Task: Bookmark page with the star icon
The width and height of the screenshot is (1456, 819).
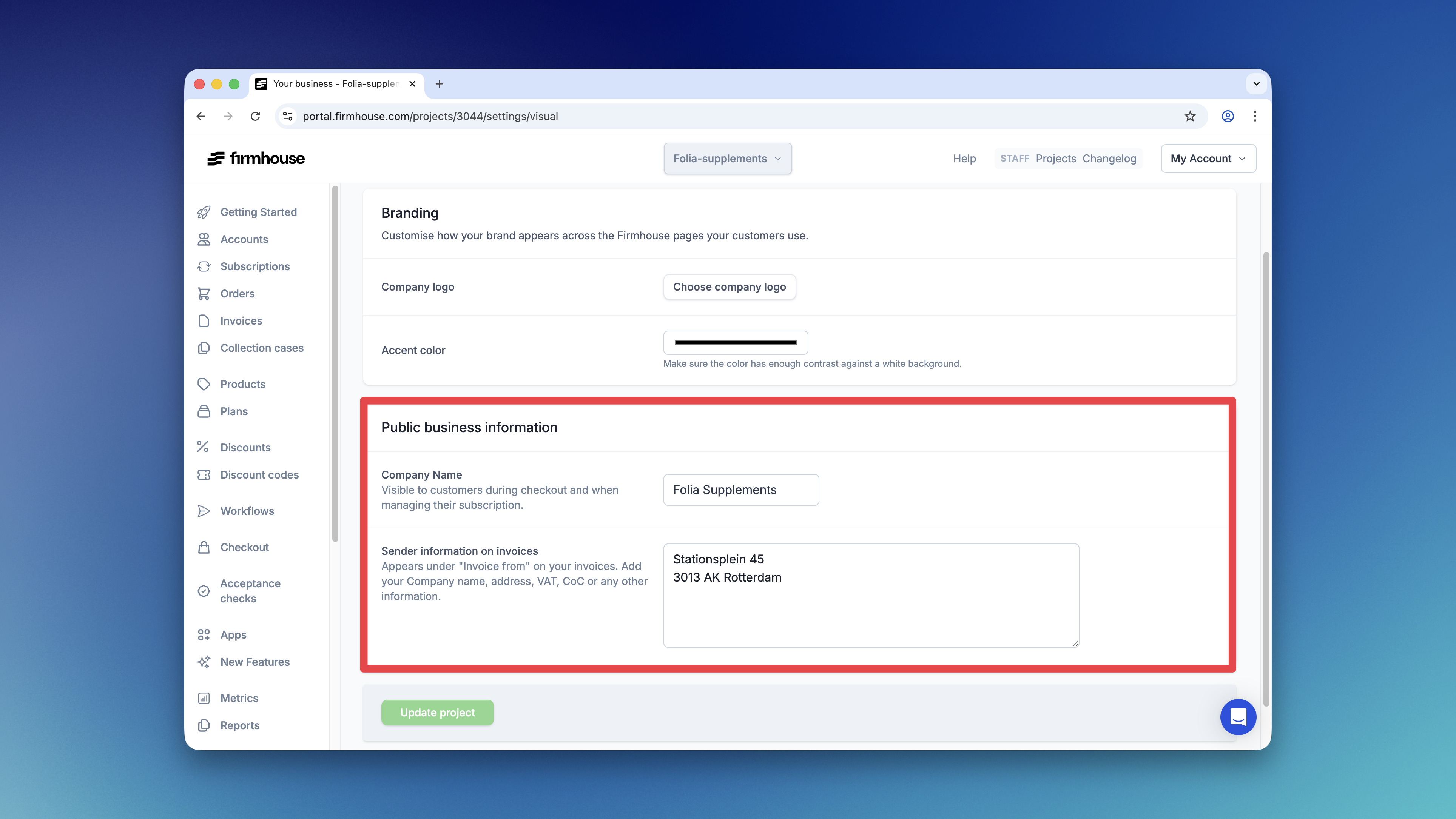Action: (x=1190, y=116)
